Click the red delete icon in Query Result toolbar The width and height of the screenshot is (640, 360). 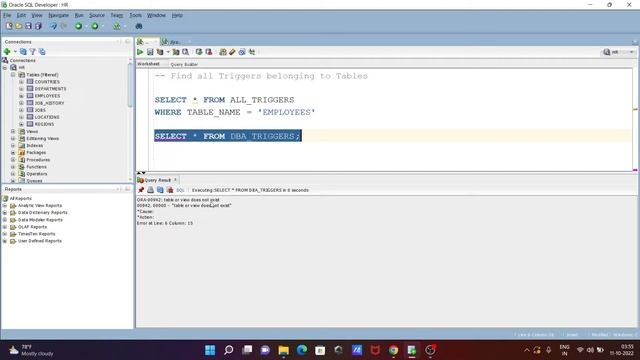click(170, 190)
